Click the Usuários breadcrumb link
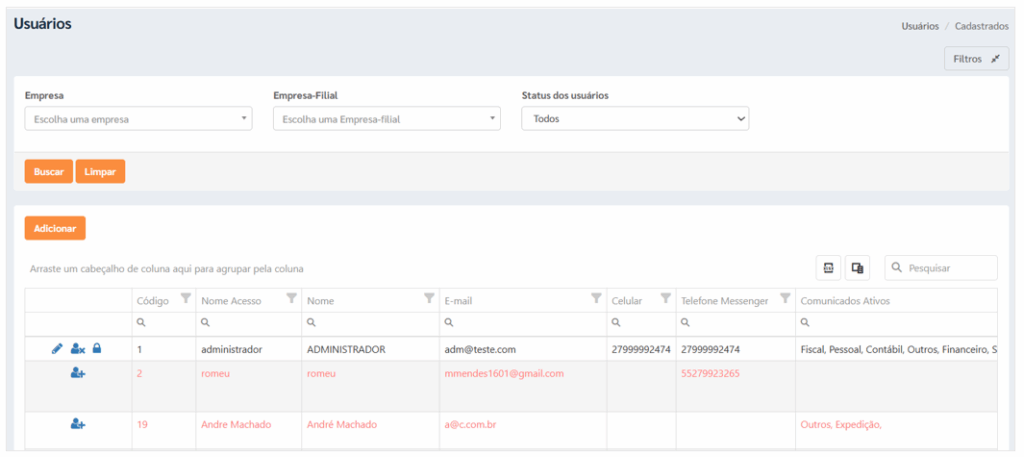 [x=920, y=26]
